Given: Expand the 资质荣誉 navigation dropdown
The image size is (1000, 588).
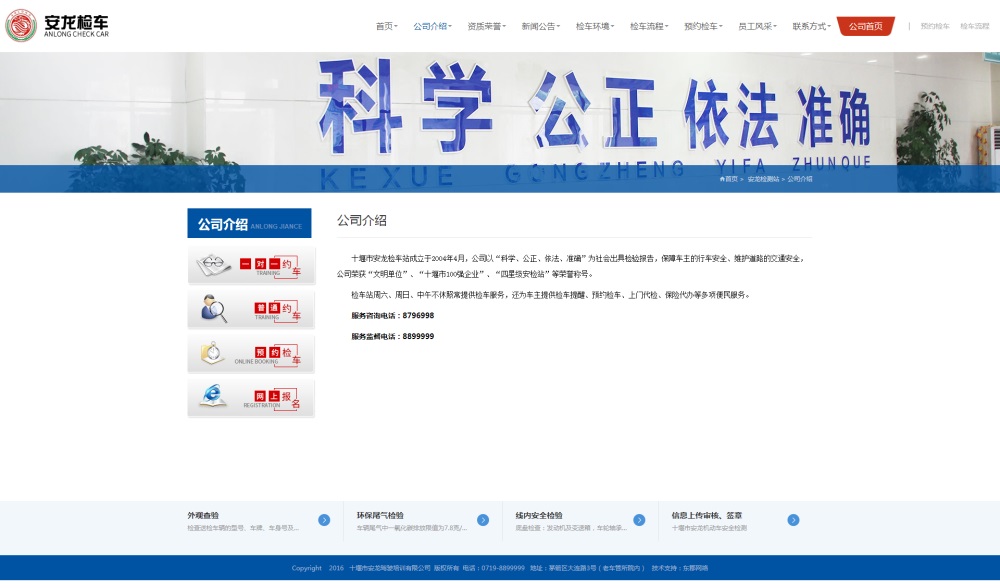Looking at the screenshot, I should pyautogui.click(x=487, y=26).
